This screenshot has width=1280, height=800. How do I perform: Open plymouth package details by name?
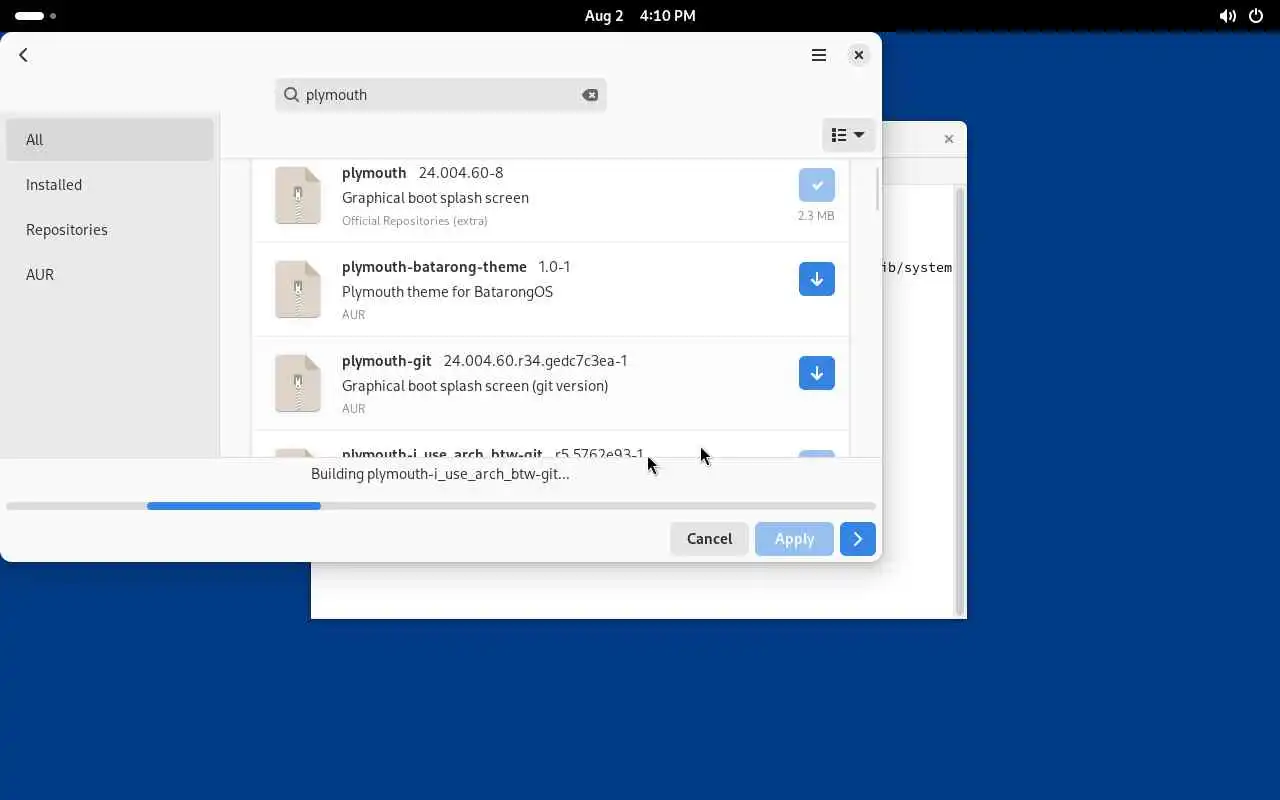click(x=374, y=172)
